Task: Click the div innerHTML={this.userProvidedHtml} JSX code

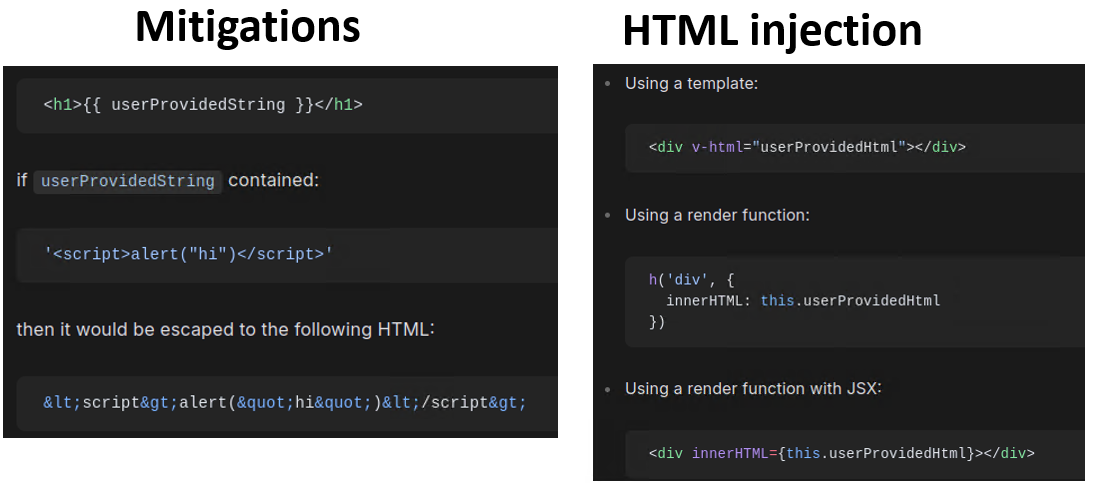Action: pos(842,453)
